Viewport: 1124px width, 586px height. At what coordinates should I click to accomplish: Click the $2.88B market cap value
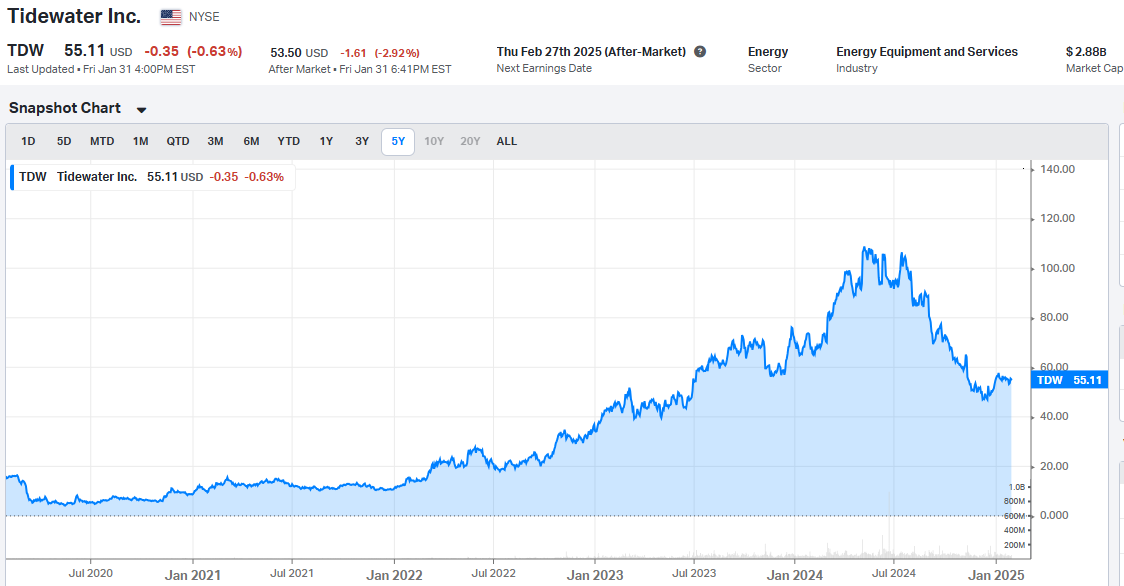click(x=1086, y=52)
